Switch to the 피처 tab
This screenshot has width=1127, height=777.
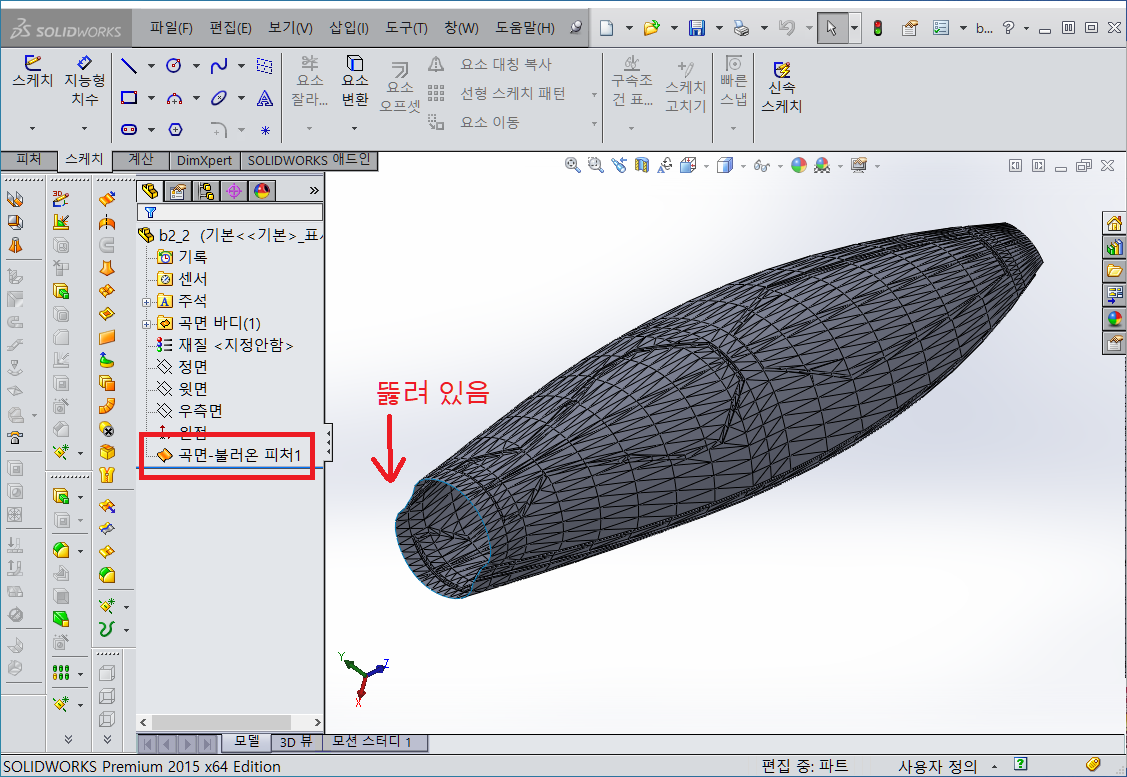tap(29, 160)
